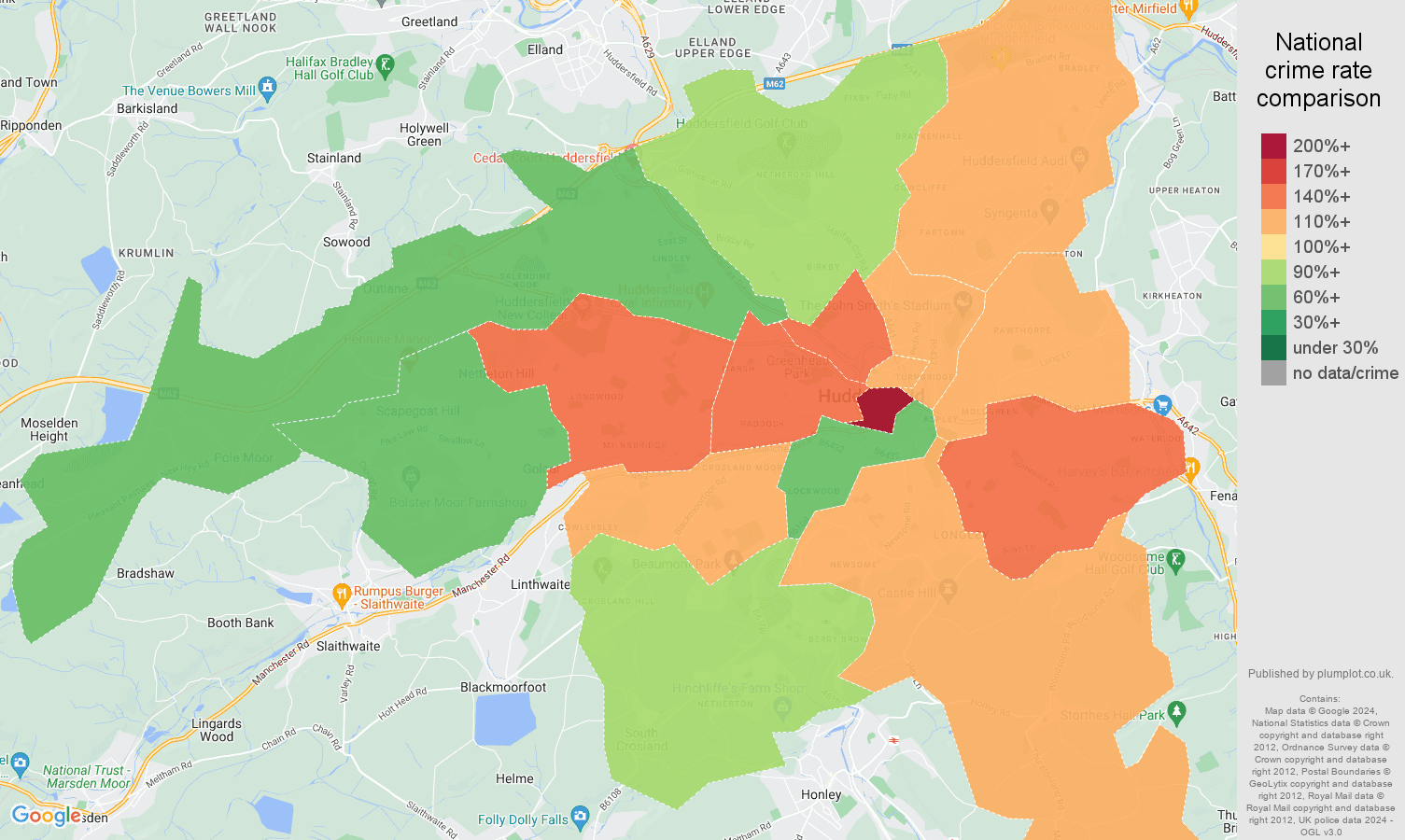Click the Barkisland village label
1405x840 pixels.
click(x=148, y=108)
